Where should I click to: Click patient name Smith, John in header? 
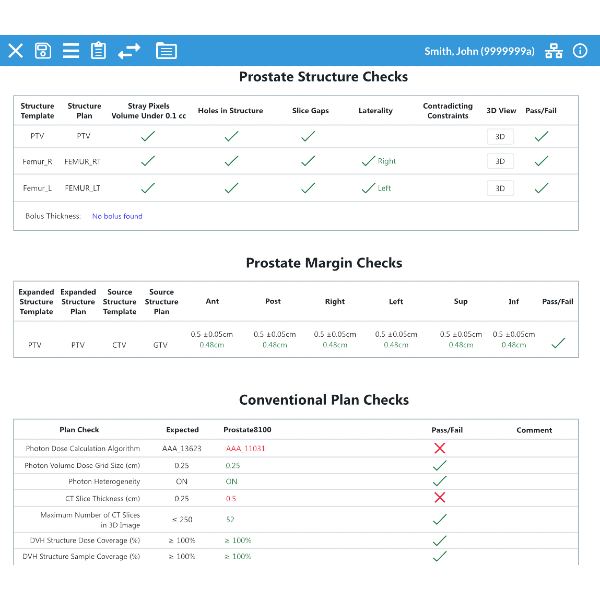click(479, 51)
